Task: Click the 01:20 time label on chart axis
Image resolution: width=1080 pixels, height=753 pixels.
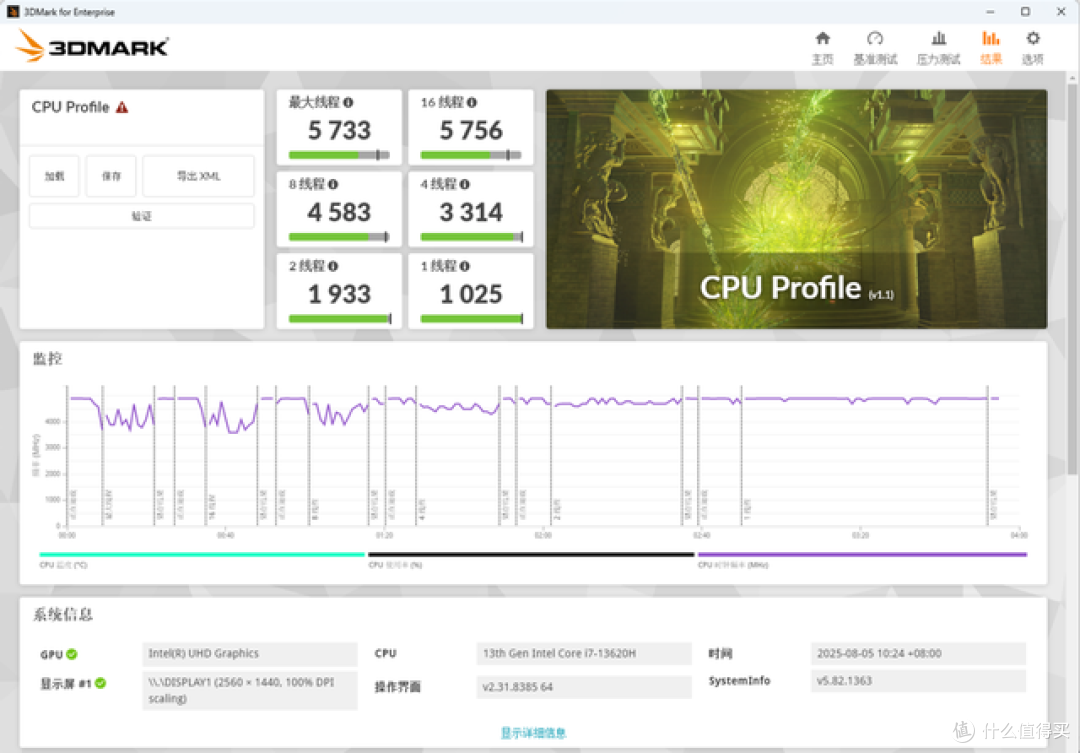Action: point(384,535)
